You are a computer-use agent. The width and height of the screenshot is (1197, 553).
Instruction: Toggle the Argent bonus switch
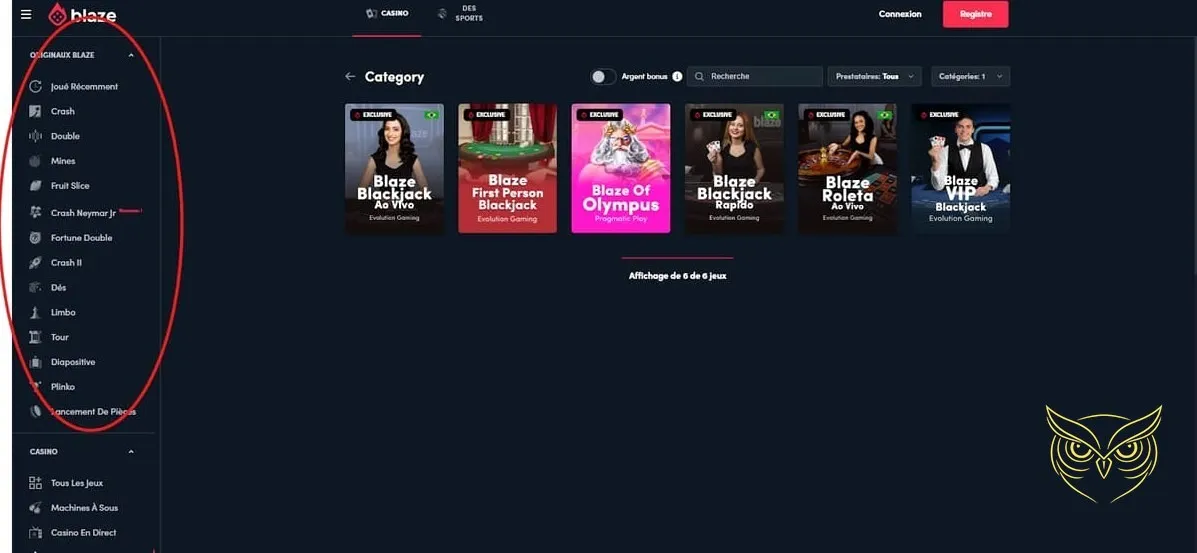click(603, 76)
